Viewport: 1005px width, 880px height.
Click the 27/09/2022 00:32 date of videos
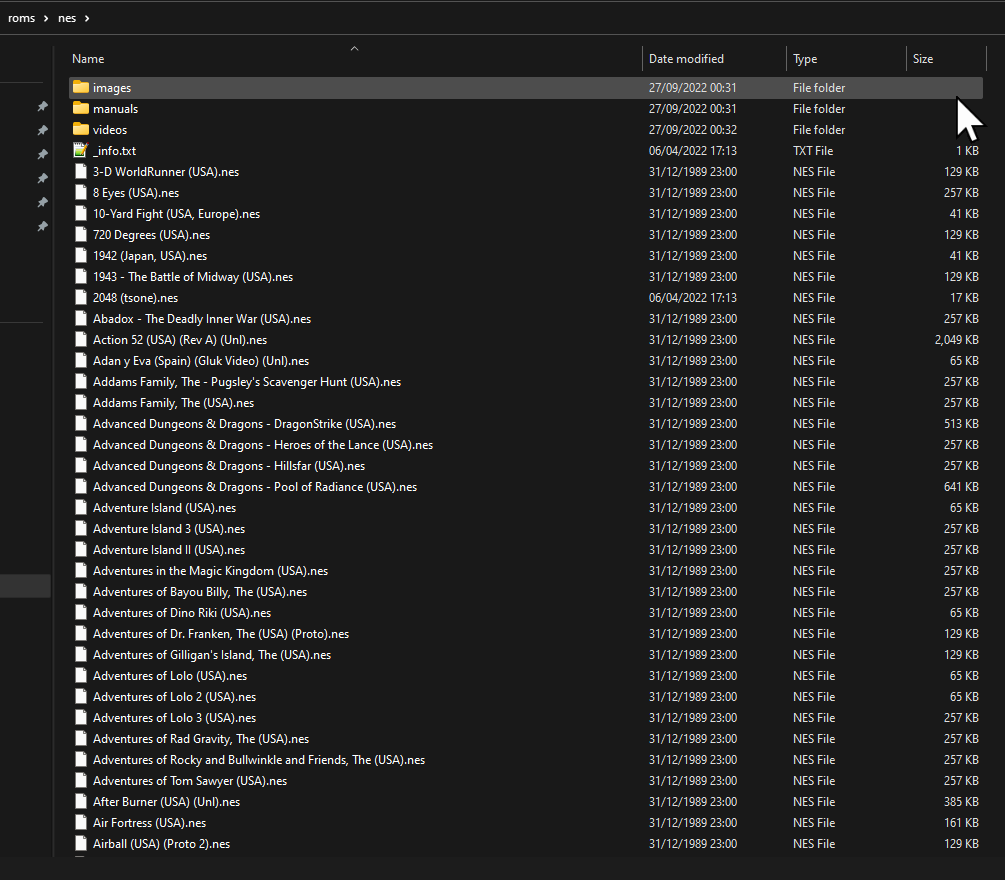coord(692,129)
